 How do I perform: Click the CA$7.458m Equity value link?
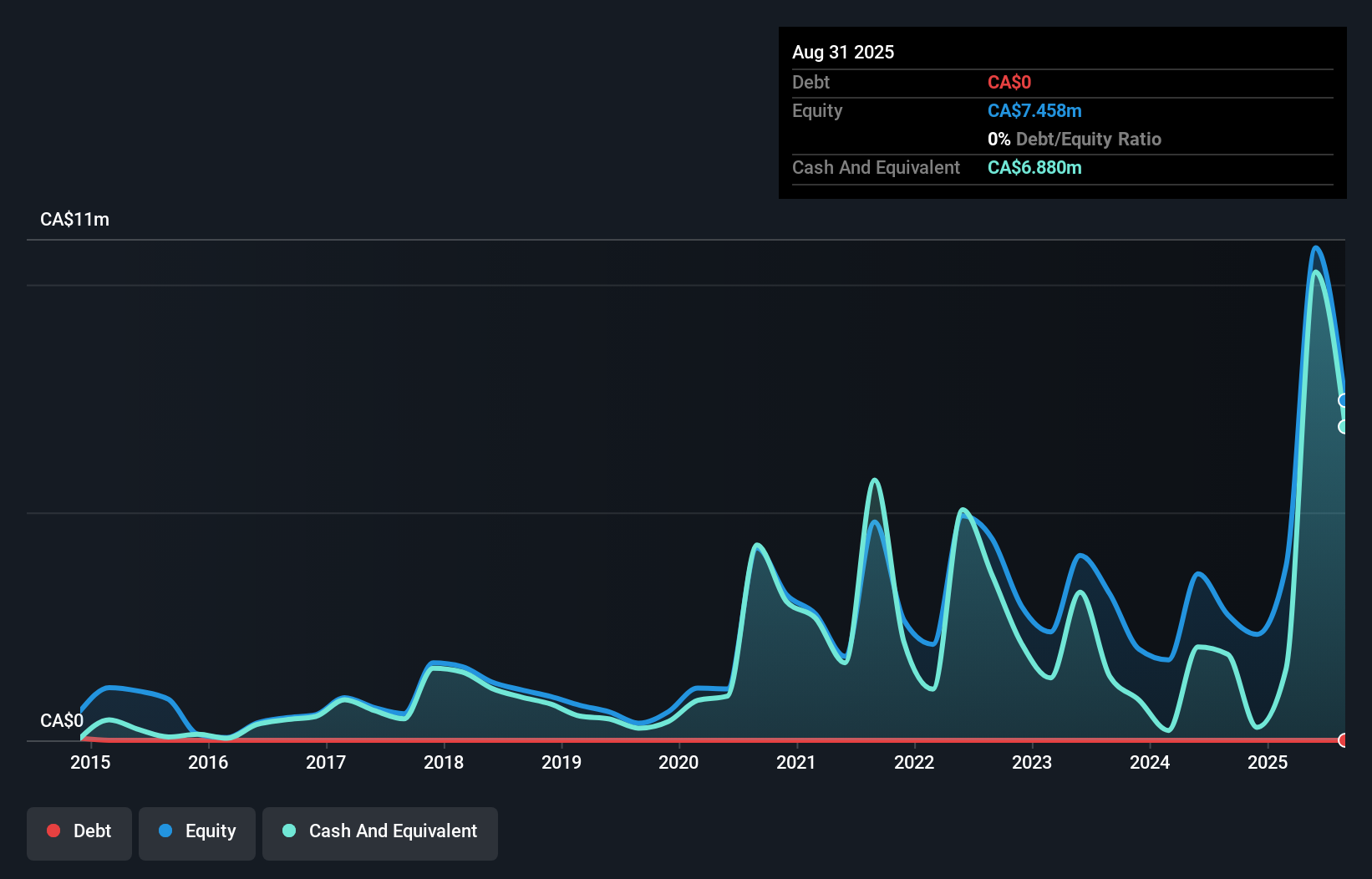click(x=1034, y=110)
